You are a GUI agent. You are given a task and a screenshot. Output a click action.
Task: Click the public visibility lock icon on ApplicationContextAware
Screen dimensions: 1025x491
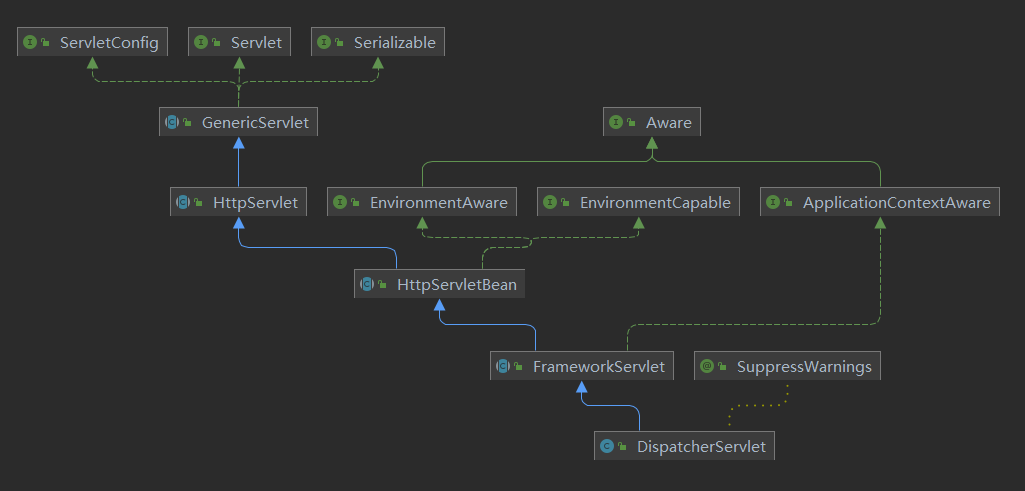coord(789,203)
